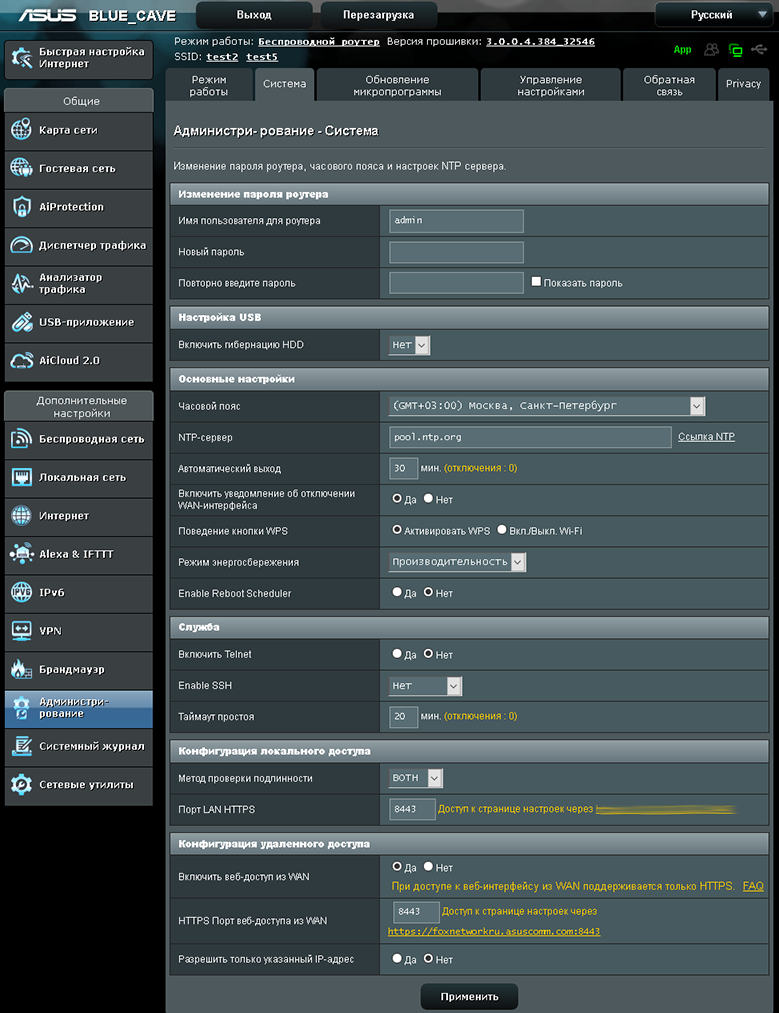Click the Таймаут простоя minutes field
Image resolution: width=779 pixels, height=1013 pixels.
pos(404,716)
